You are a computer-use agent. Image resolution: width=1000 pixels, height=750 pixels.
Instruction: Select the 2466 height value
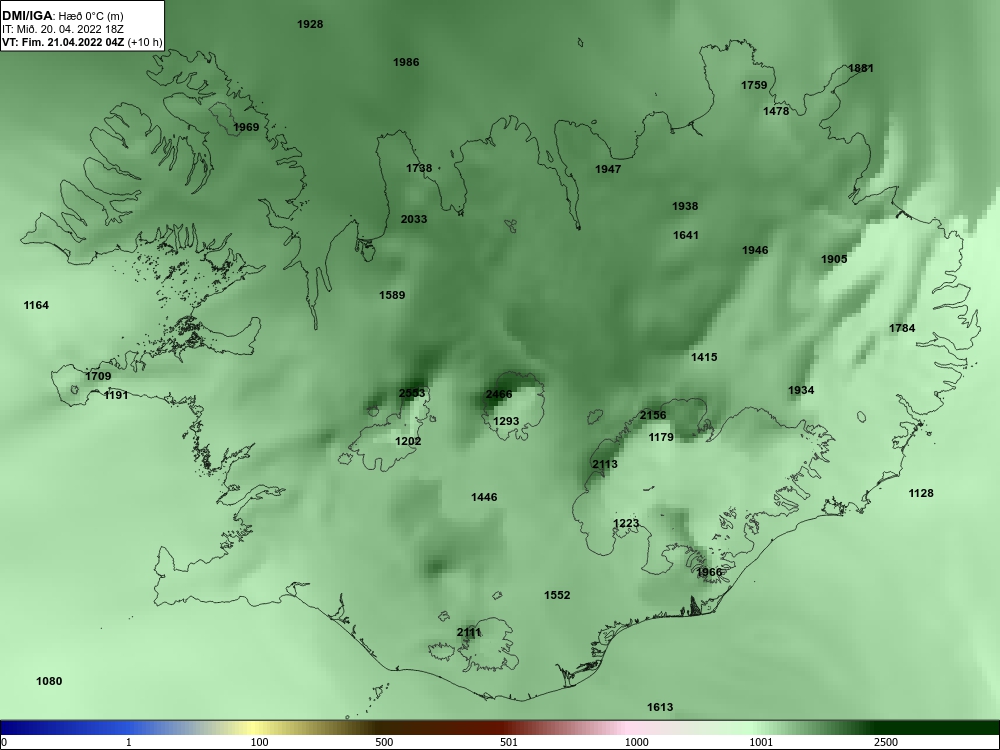click(499, 394)
